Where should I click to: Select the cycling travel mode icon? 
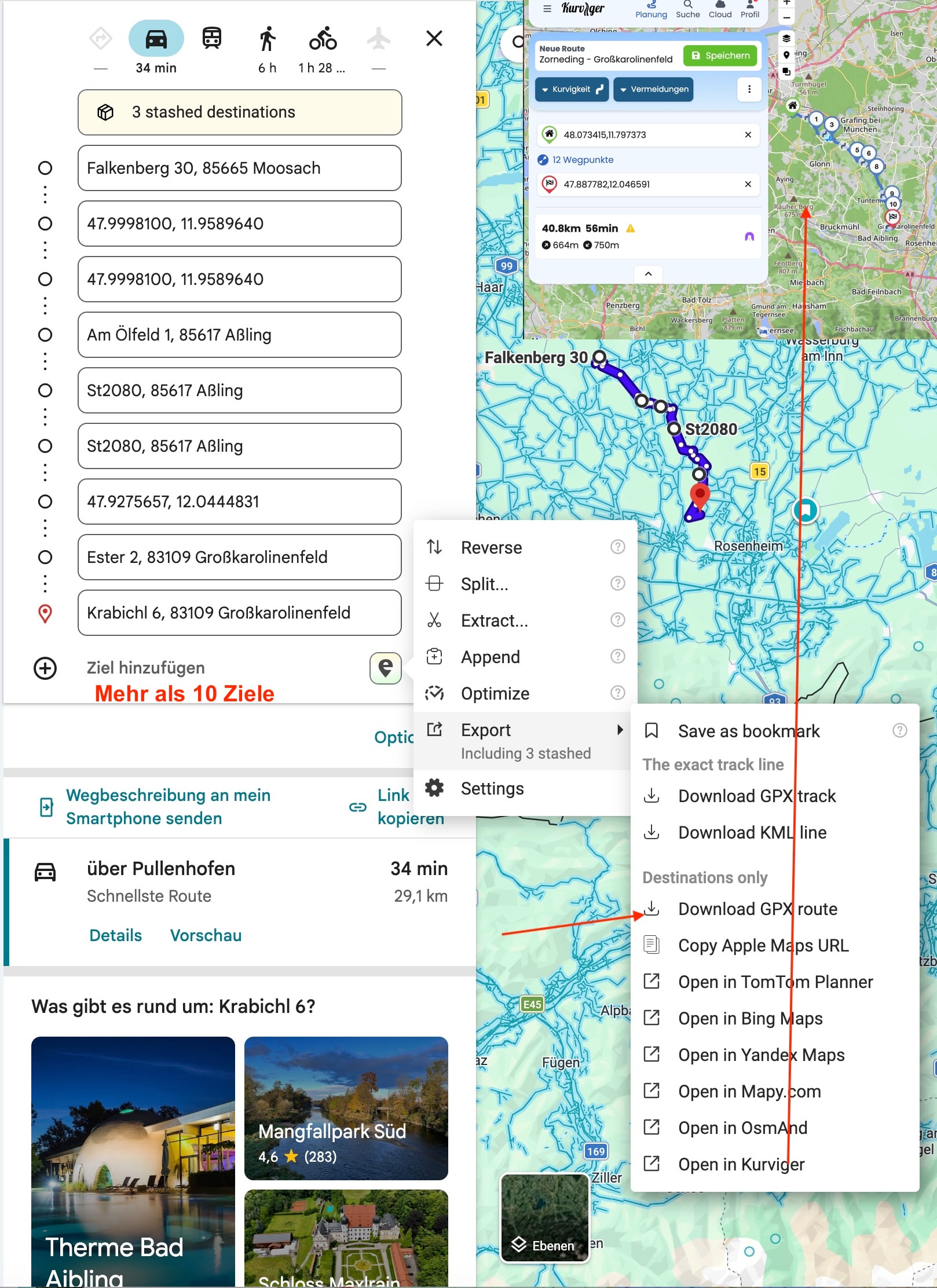tap(323, 39)
